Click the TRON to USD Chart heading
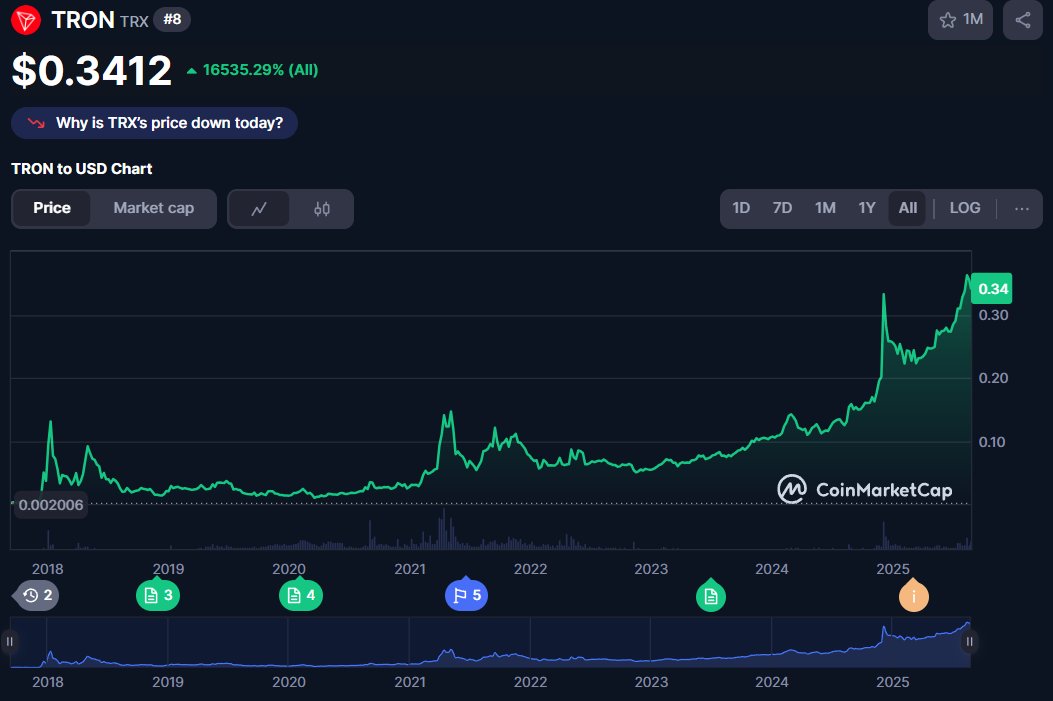Viewport: 1053px width, 701px height. 82,169
